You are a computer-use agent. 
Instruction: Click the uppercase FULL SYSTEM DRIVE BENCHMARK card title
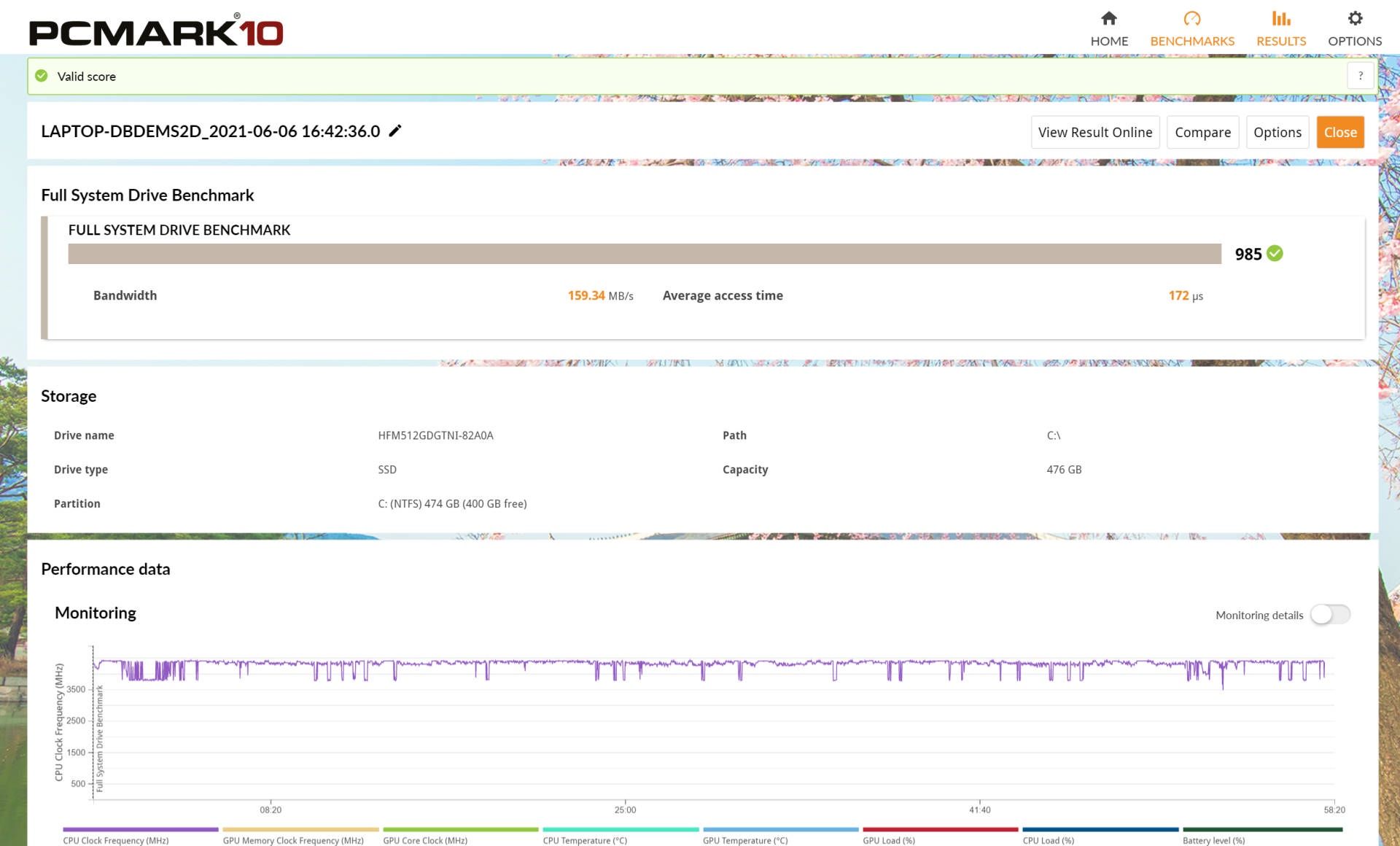point(179,230)
